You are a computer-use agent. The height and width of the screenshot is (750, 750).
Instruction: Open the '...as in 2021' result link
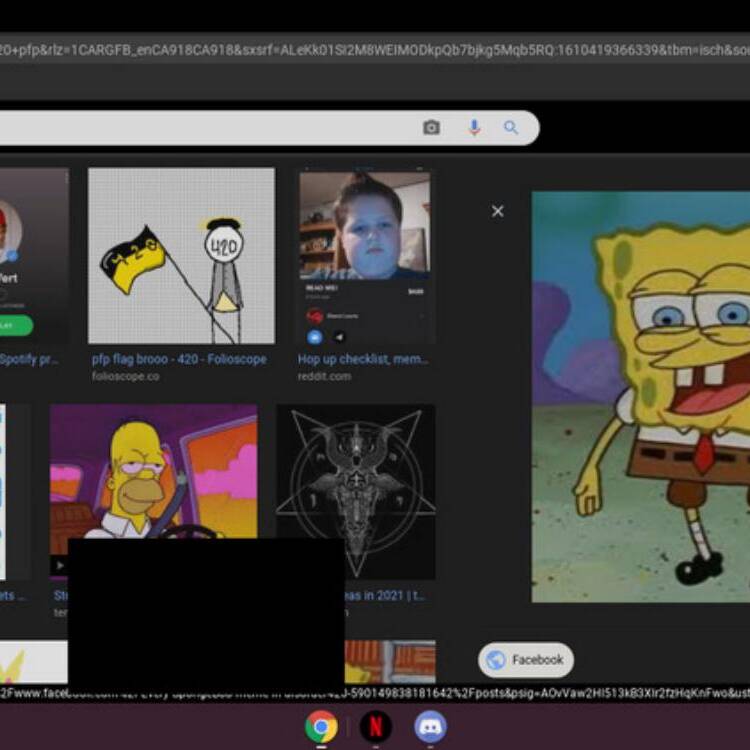pyautogui.click(x=385, y=596)
